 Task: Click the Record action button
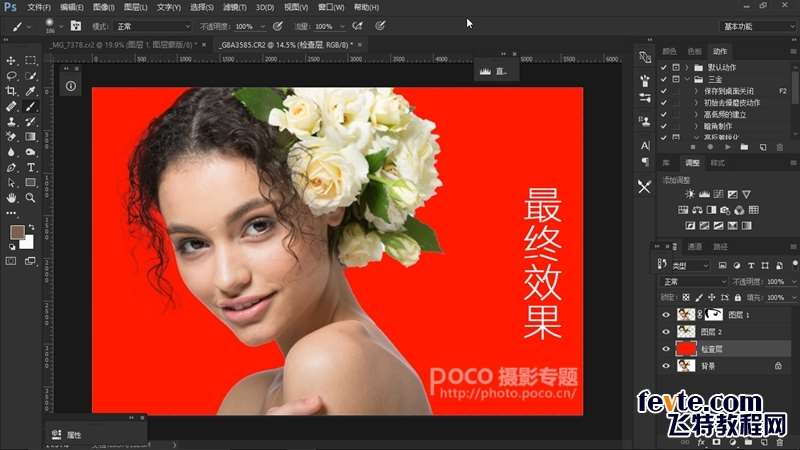click(x=710, y=147)
